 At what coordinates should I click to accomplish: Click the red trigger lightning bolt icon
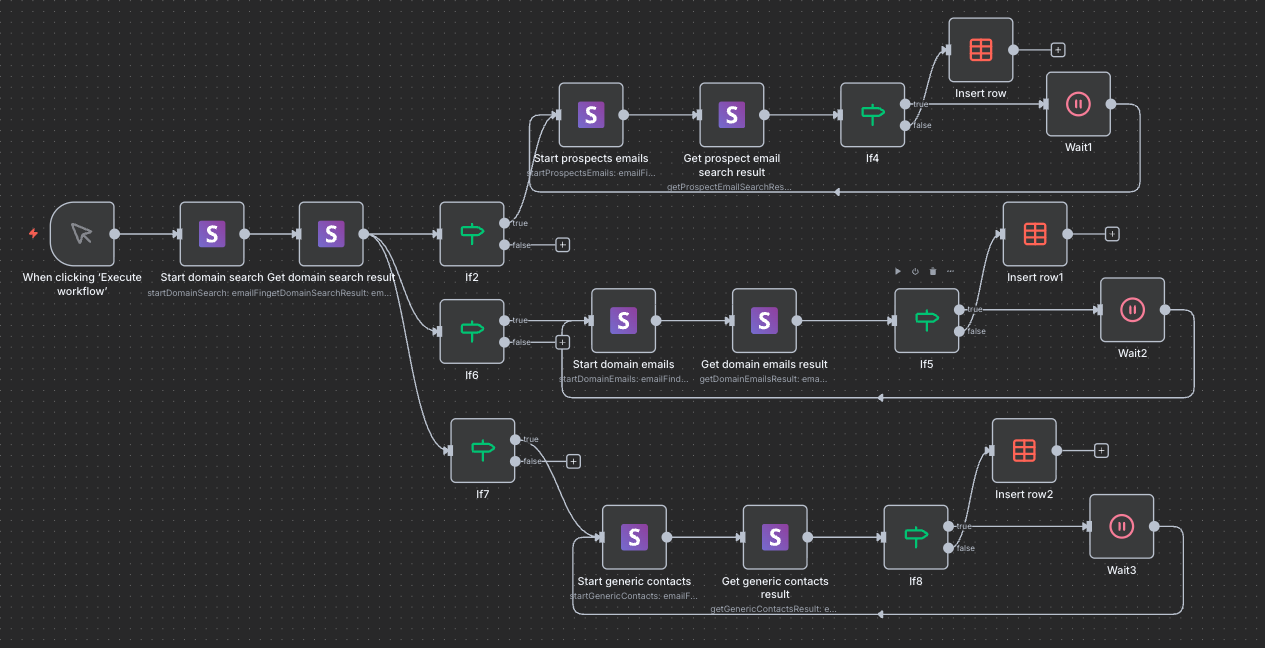(33, 233)
